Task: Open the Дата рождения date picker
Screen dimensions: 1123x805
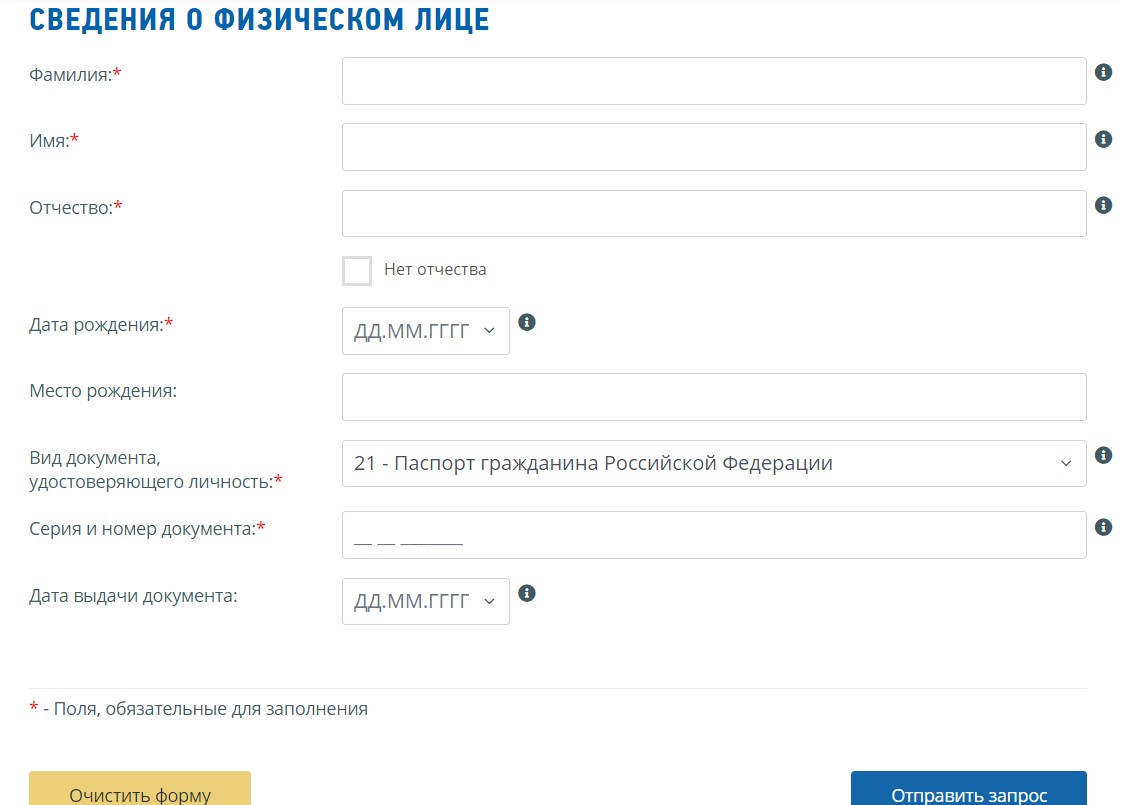Action: [x=426, y=331]
